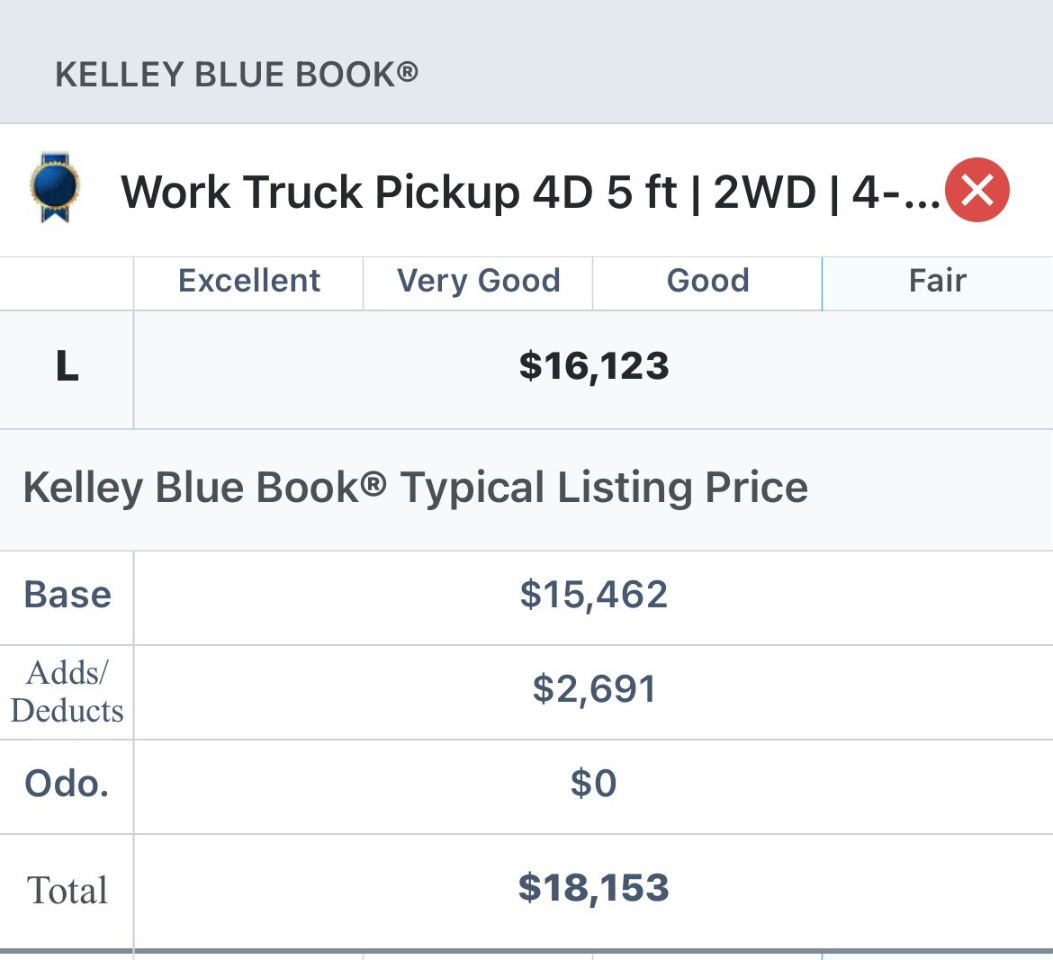Click Kelley Blue Book Typical Listing Price heading
Viewport: 1053px width, 960px height.
[415, 488]
